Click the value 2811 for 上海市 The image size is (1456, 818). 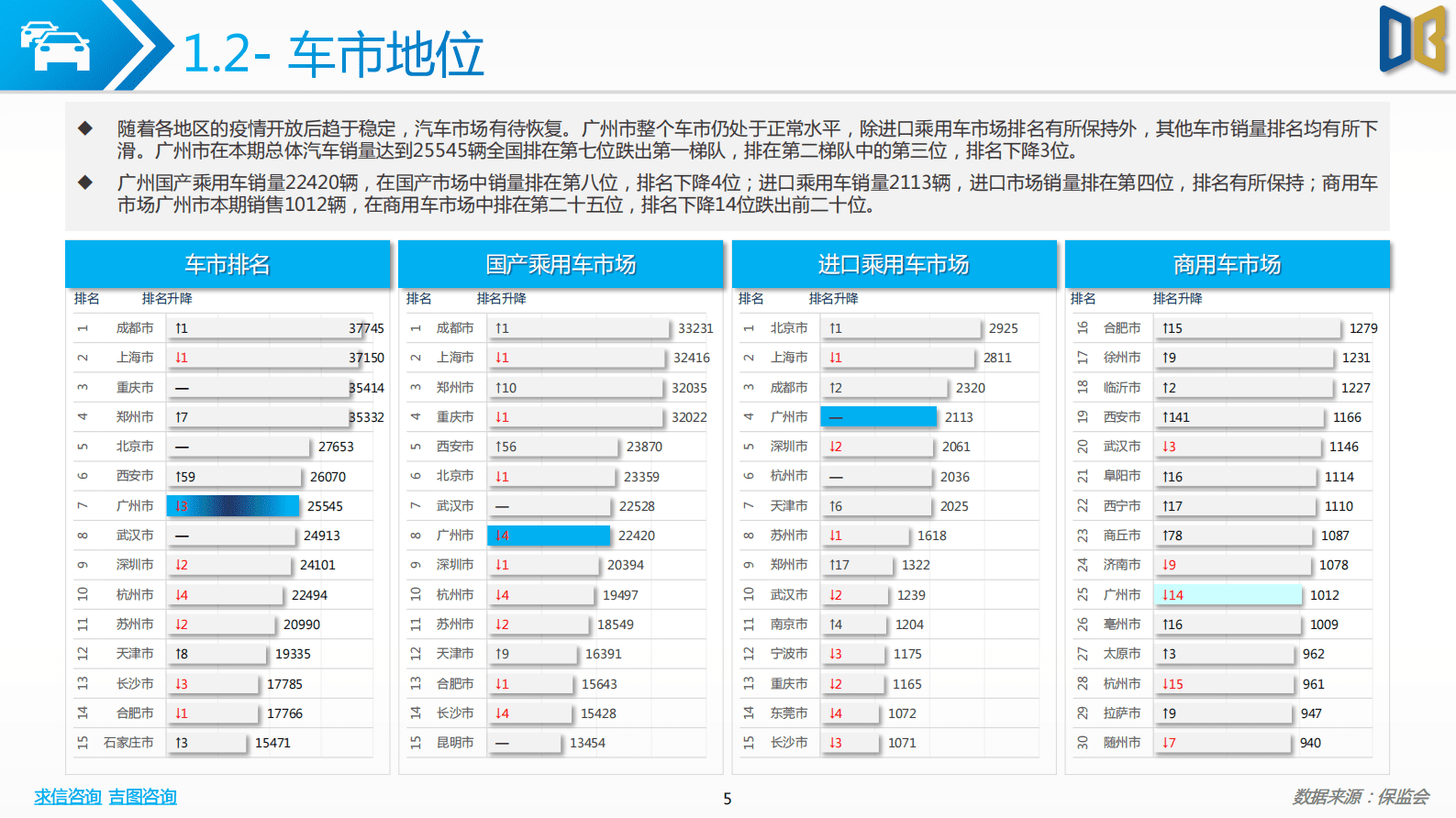coord(997,358)
